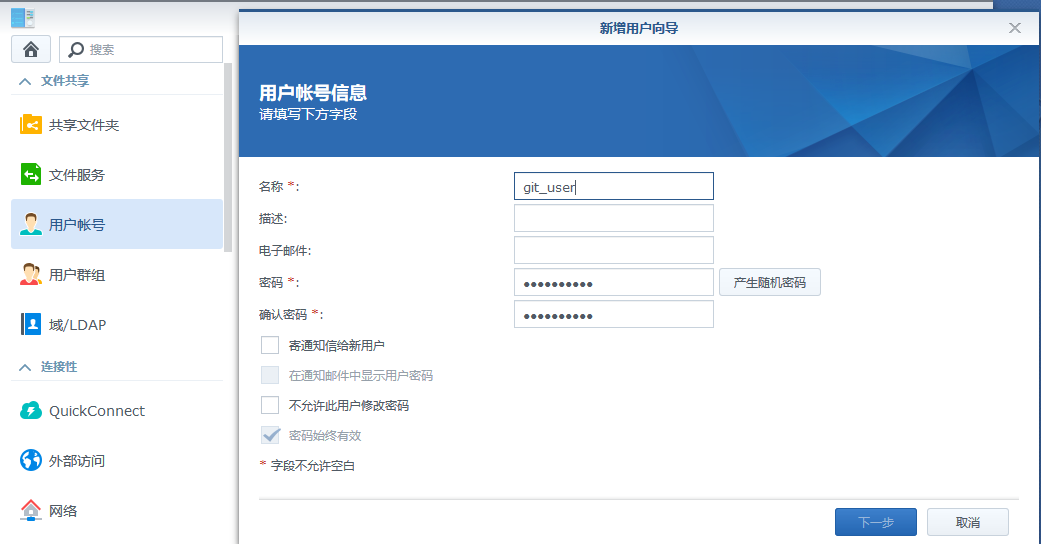Viewport: 1041px width, 544px height.
Task: Enable send notification mail (寄通知信给新用户) checkbox
Action: pyautogui.click(x=270, y=345)
